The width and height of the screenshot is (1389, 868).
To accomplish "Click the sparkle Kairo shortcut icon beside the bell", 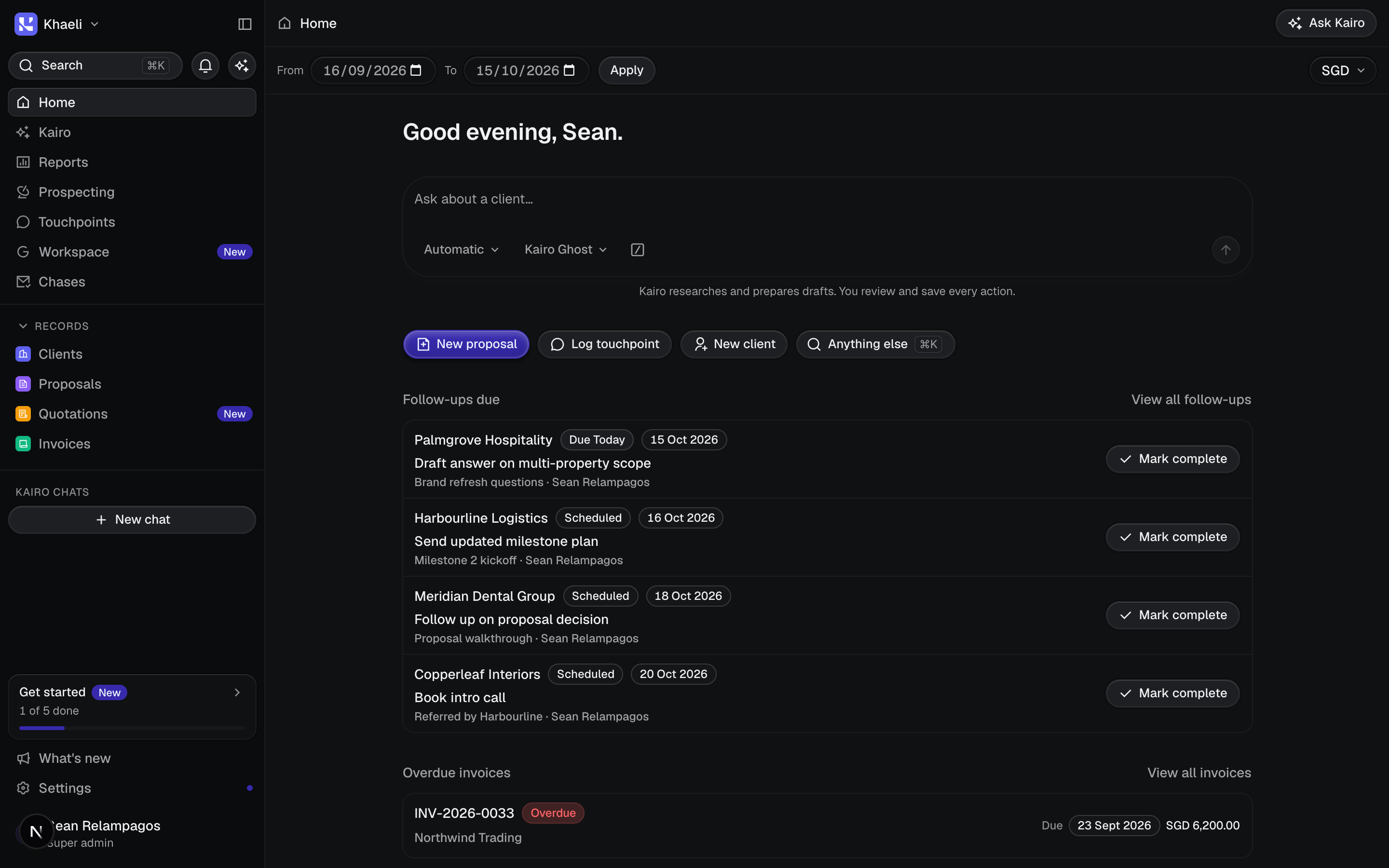I will pyautogui.click(x=242, y=66).
